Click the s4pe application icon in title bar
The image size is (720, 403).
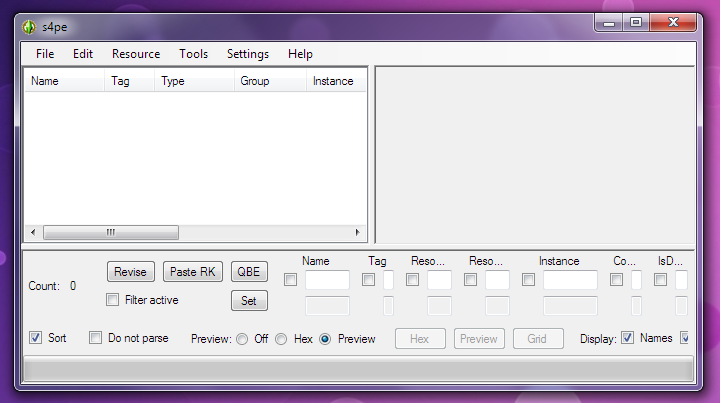(29, 27)
